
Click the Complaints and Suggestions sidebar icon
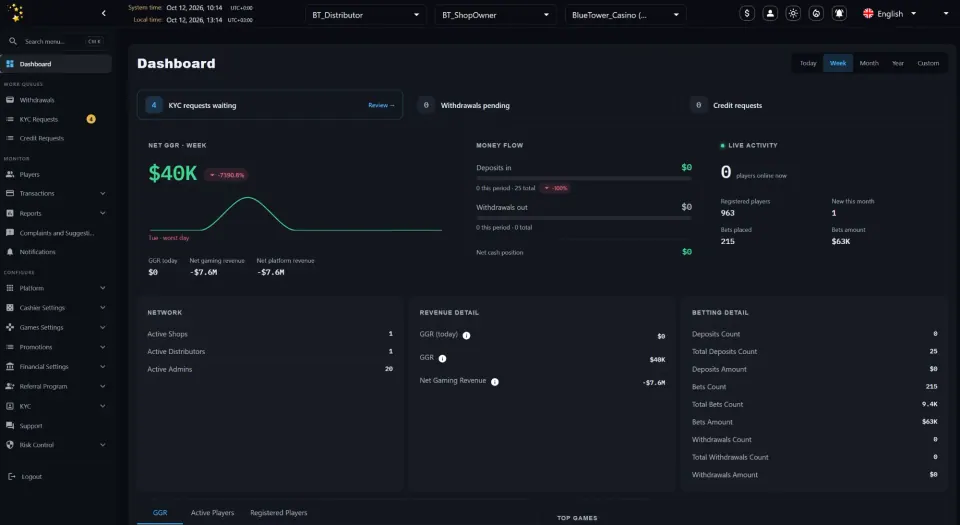10,233
